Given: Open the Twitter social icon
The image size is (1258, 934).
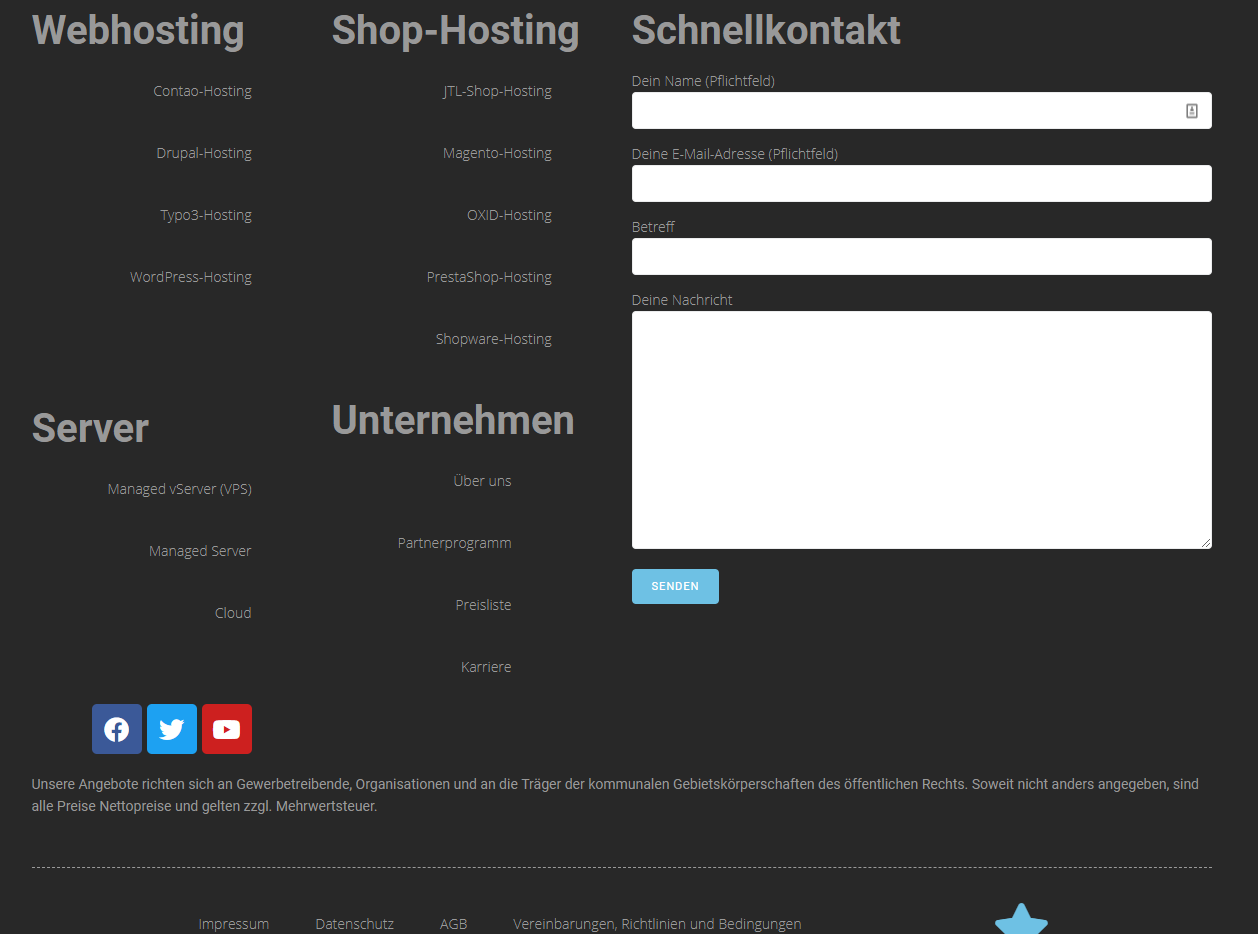Looking at the screenshot, I should [x=172, y=729].
